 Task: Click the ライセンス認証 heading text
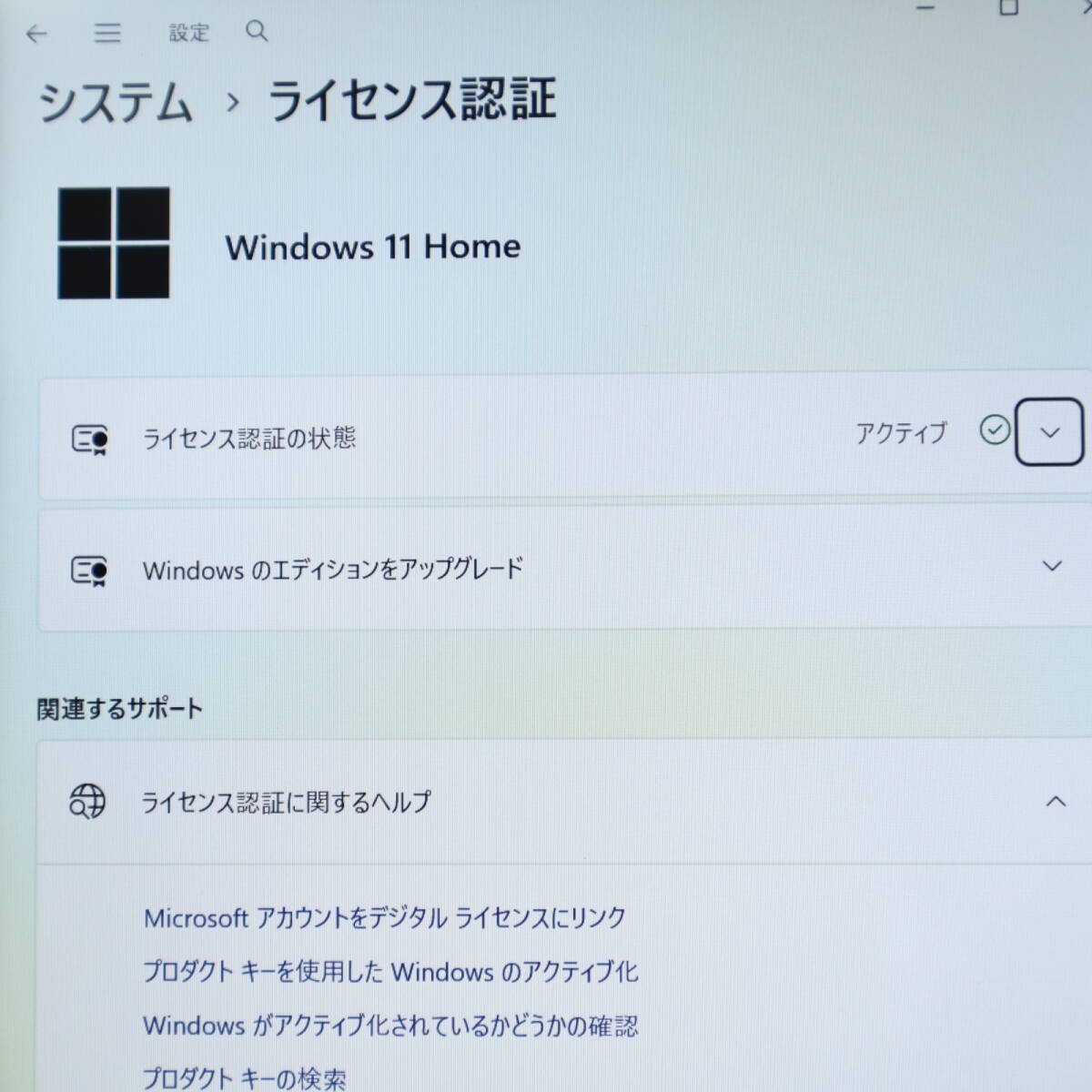click(x=411, y=100)
